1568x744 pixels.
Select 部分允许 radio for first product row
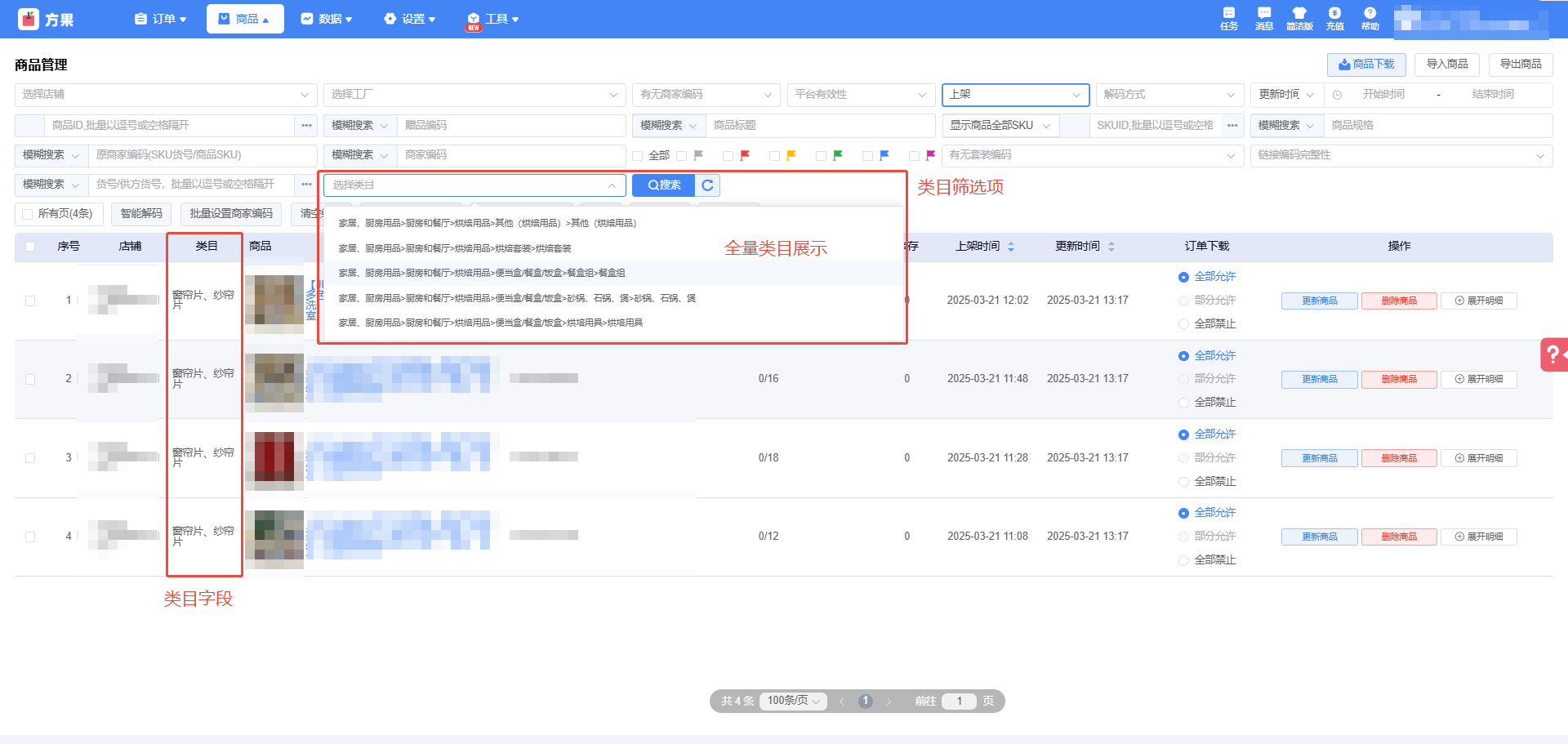[x=1183, y=301]
